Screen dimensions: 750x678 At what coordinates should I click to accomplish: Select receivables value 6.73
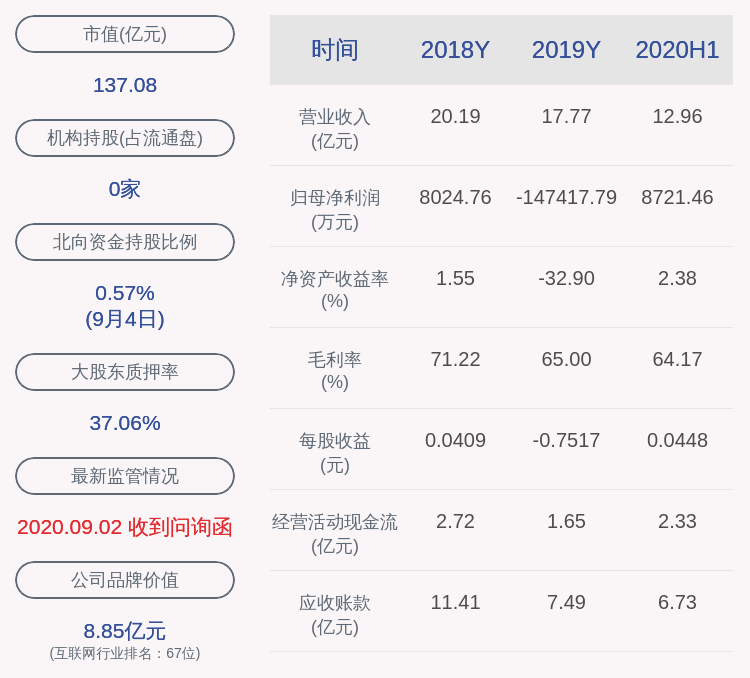[x=677, y=602]
